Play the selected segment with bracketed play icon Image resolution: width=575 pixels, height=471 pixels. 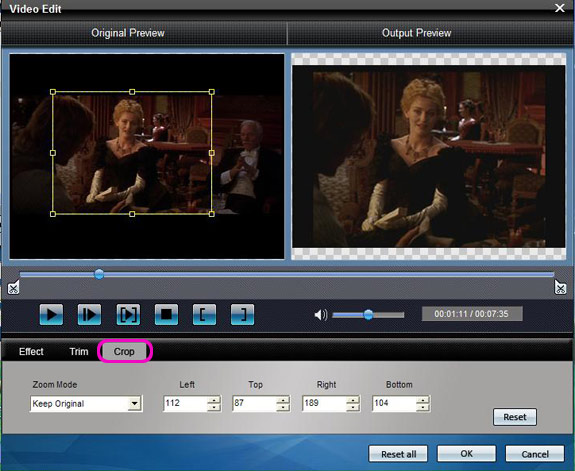point(128,314)
